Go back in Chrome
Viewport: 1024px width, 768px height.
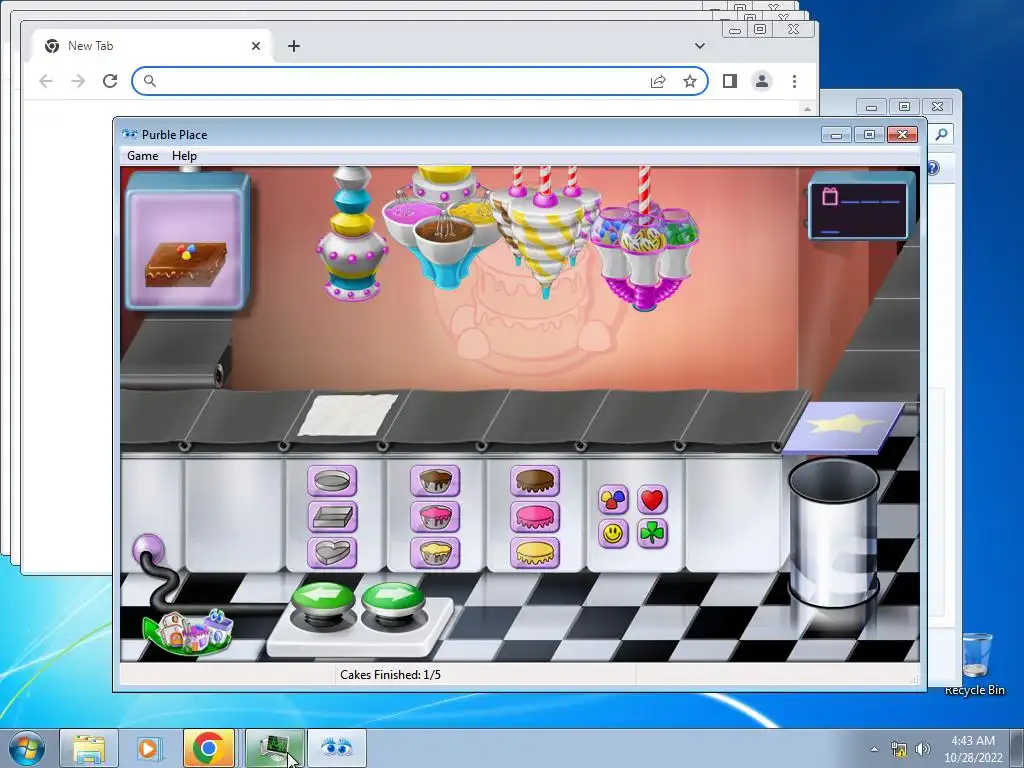tap(46, 81)
